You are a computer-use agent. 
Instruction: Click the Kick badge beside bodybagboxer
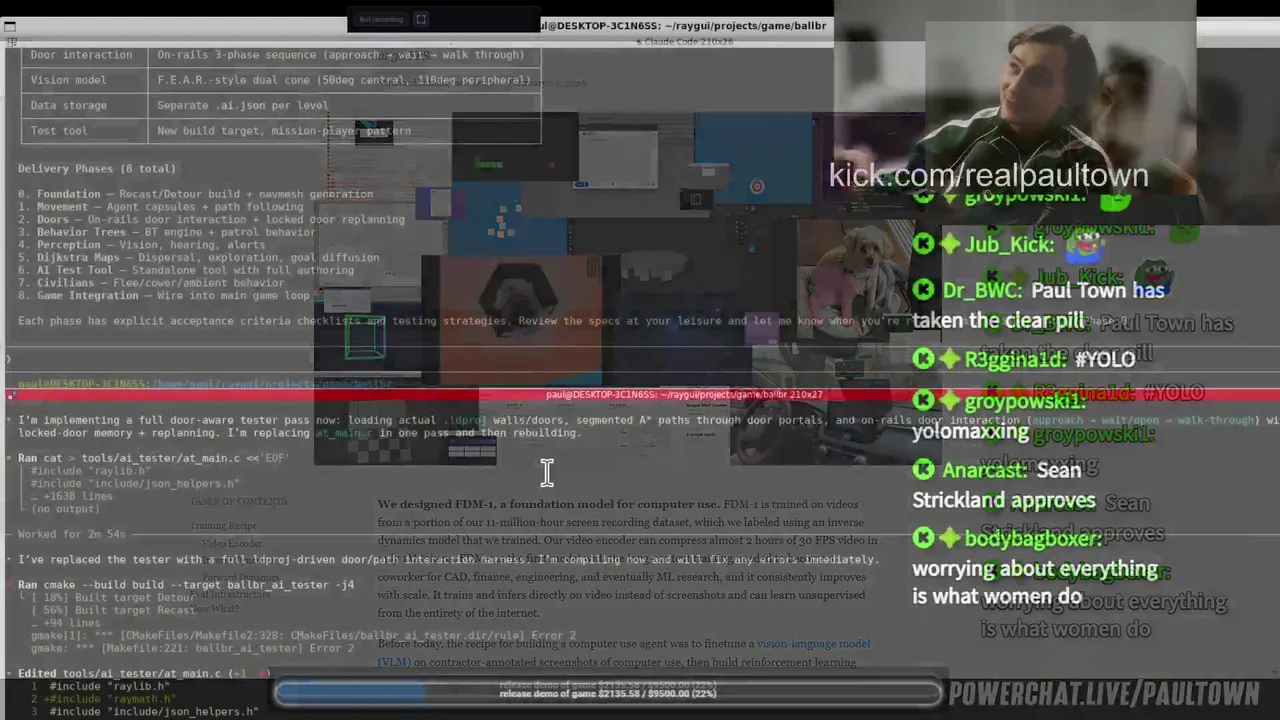point(924,539)
